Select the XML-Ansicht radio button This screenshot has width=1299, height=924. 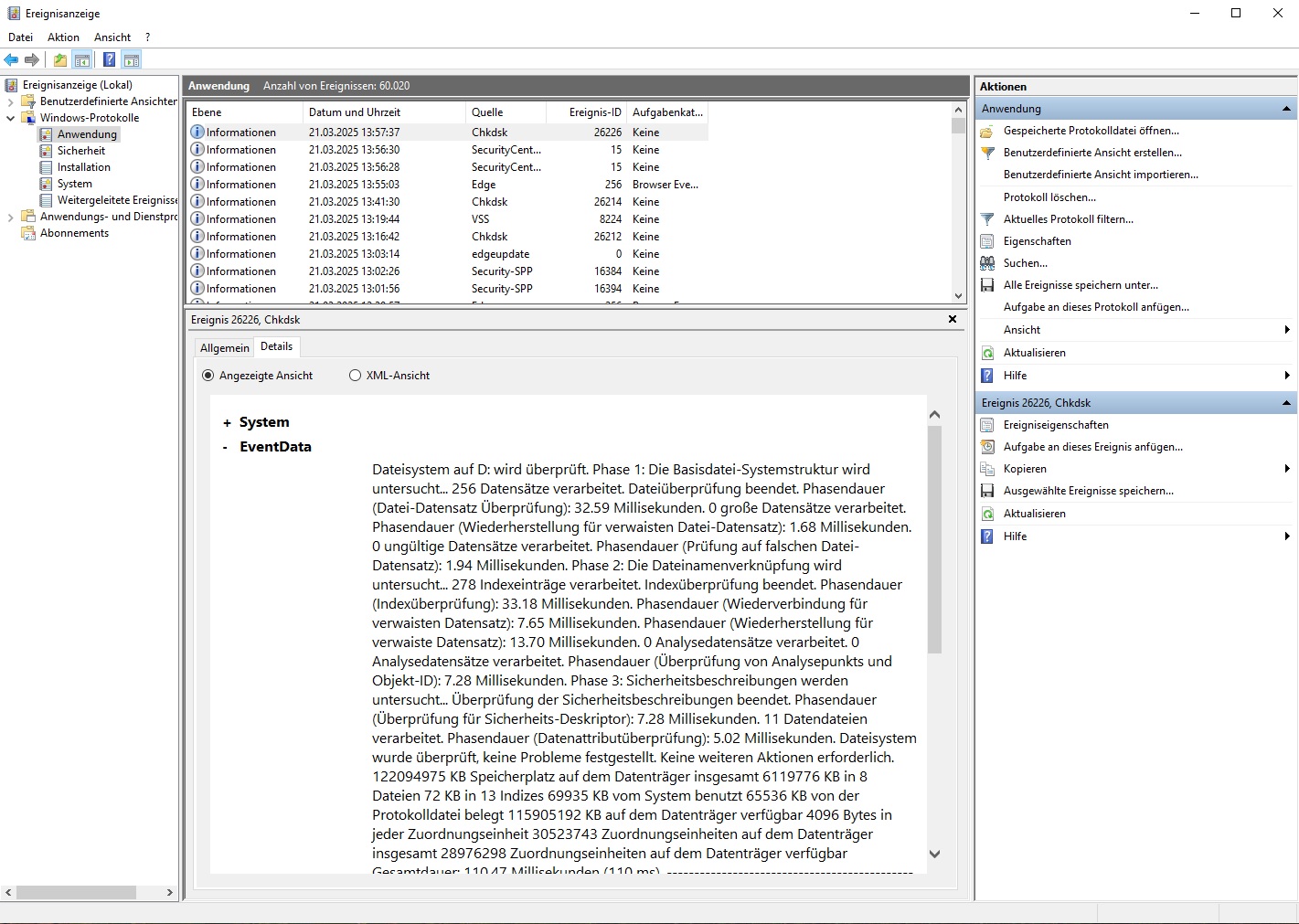355,376
